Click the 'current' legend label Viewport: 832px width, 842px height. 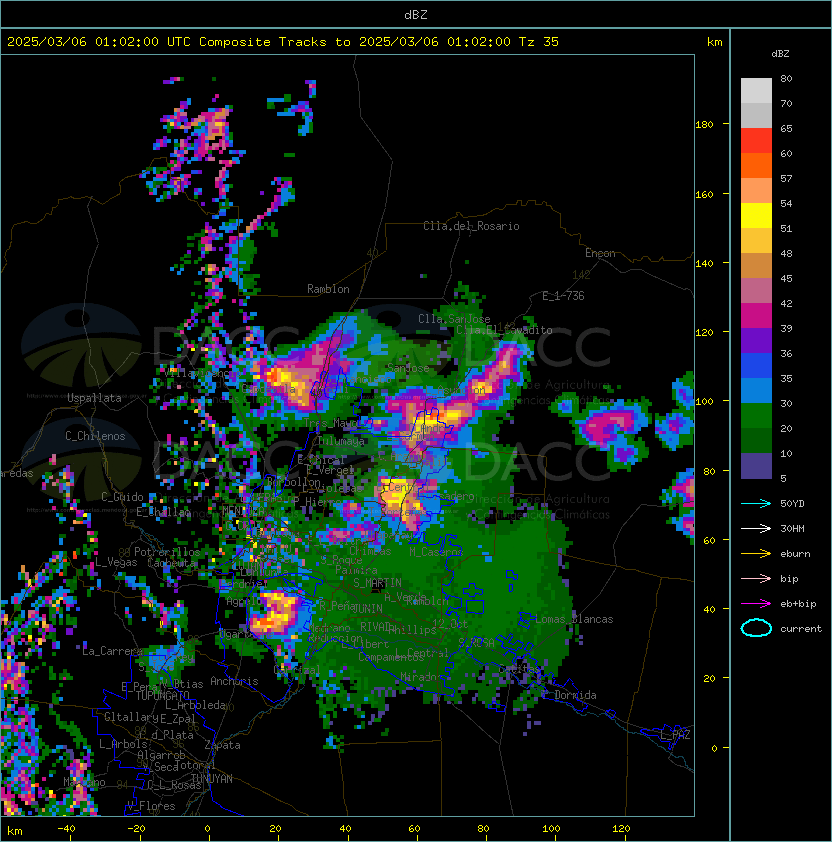(801, 628)
